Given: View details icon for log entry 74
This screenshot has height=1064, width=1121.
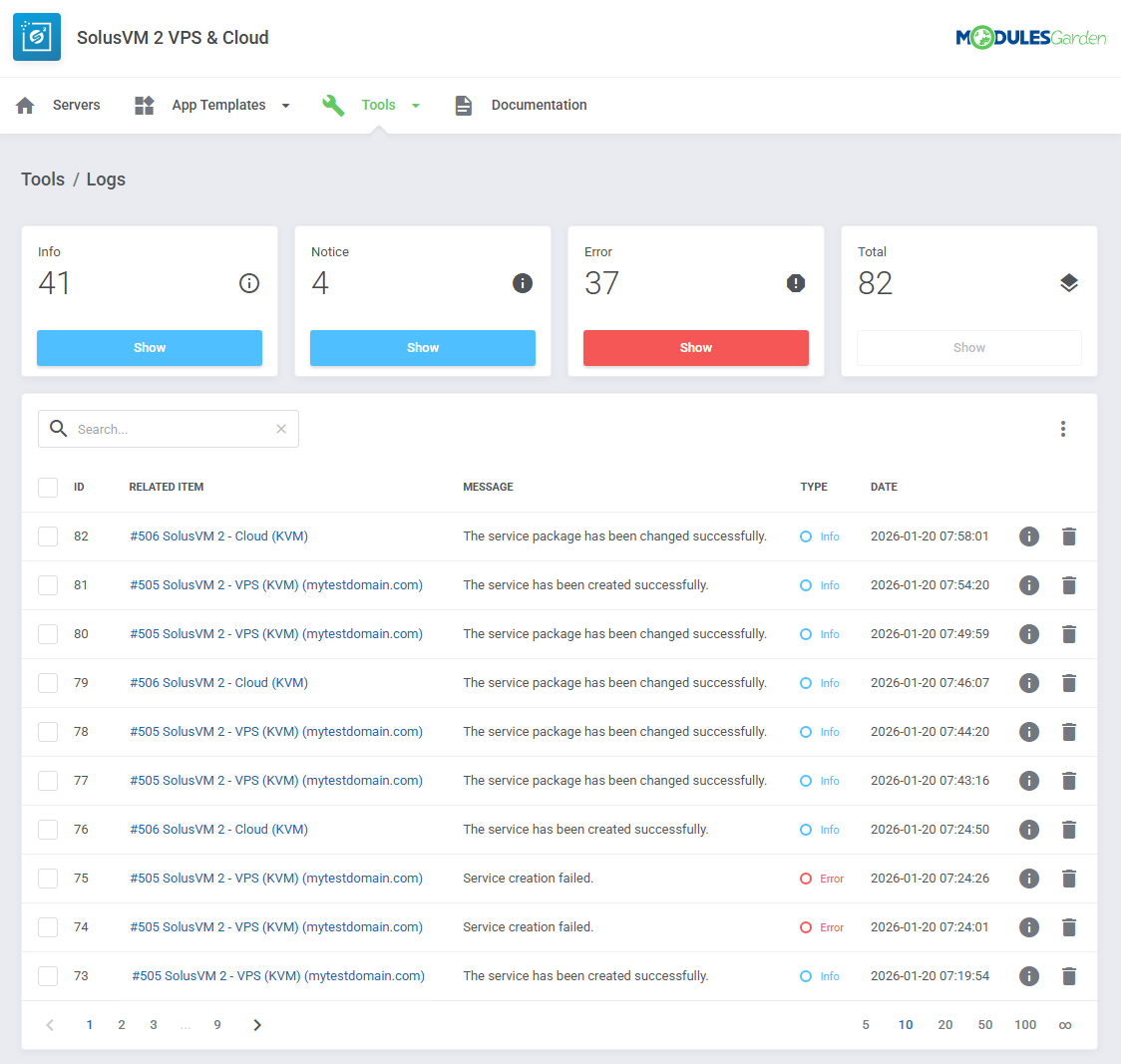Looking at the screenshot, I should pyautogui.click(x=1029, y=927).
